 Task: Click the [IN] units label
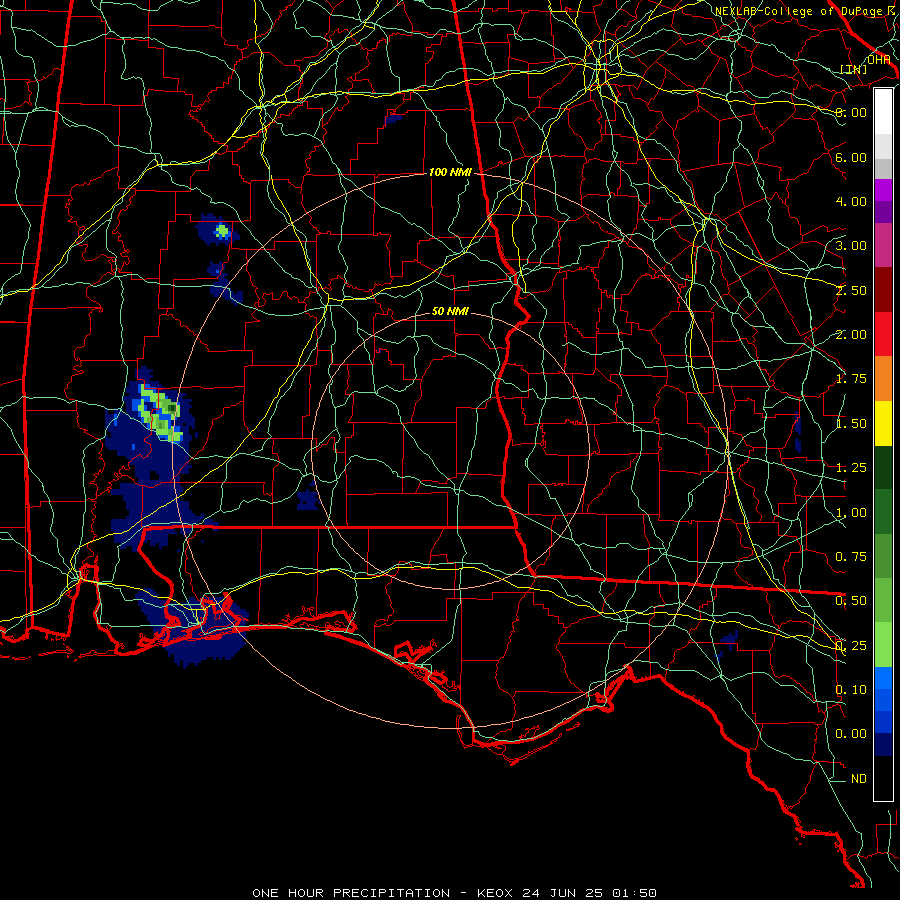point(854,69)
